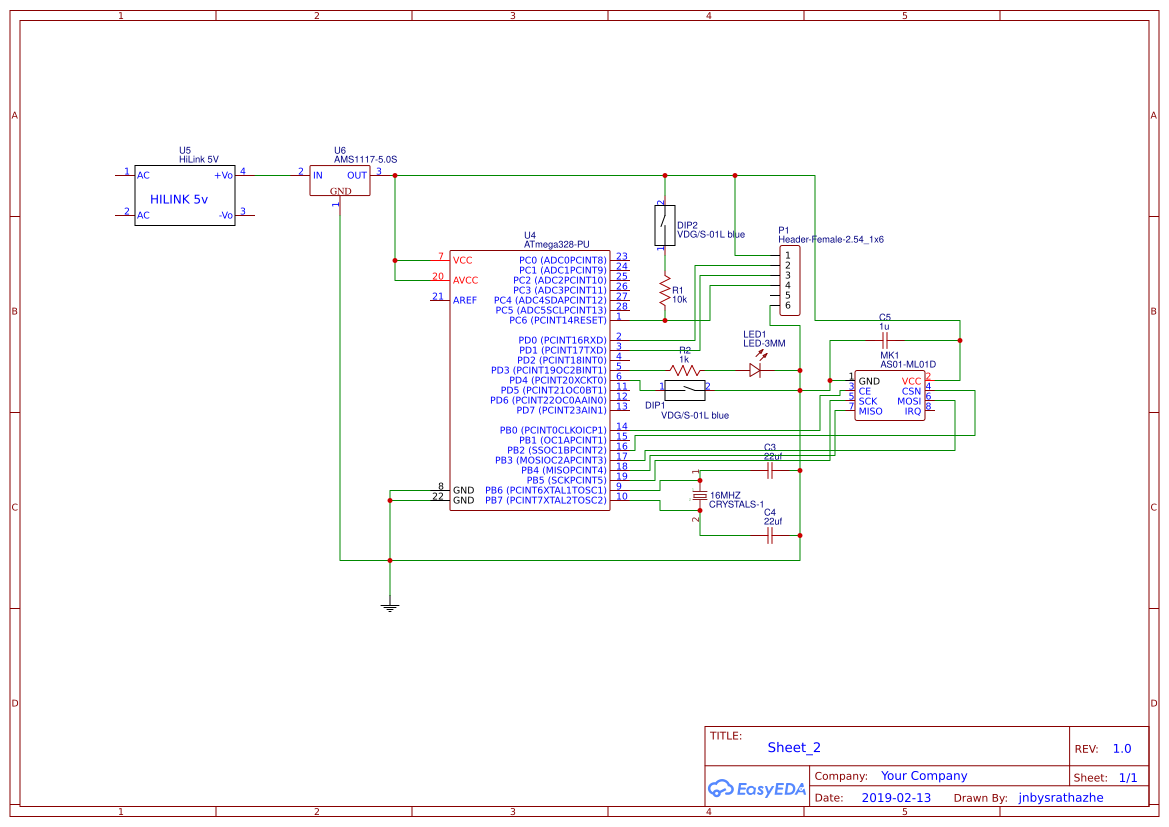
Task: Select the ATmega328-PU microcontroller symbol
Action: [x=530, y=380]
